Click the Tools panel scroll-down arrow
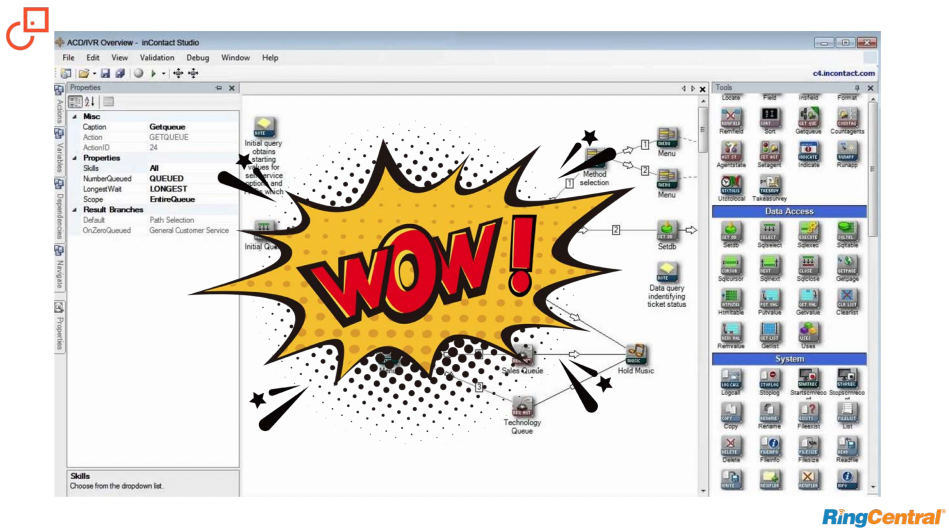 click(873, 487)
